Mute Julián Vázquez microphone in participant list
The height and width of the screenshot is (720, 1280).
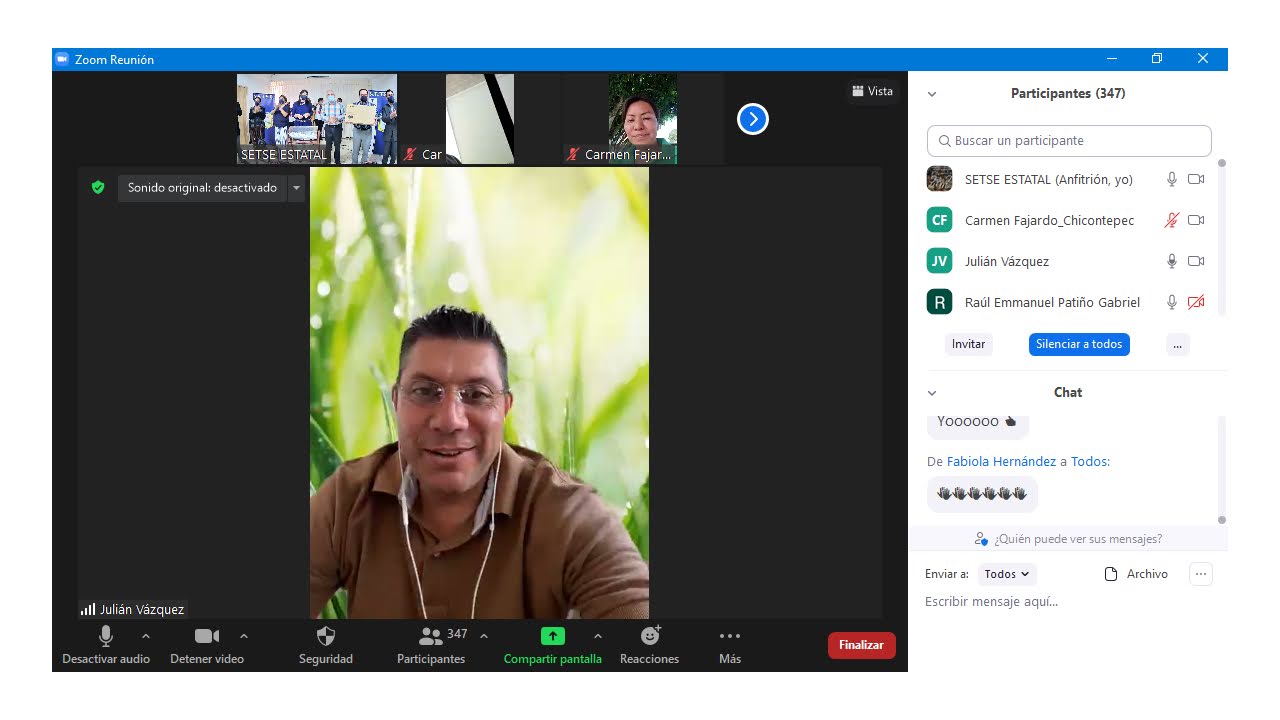coord(1172,261)
